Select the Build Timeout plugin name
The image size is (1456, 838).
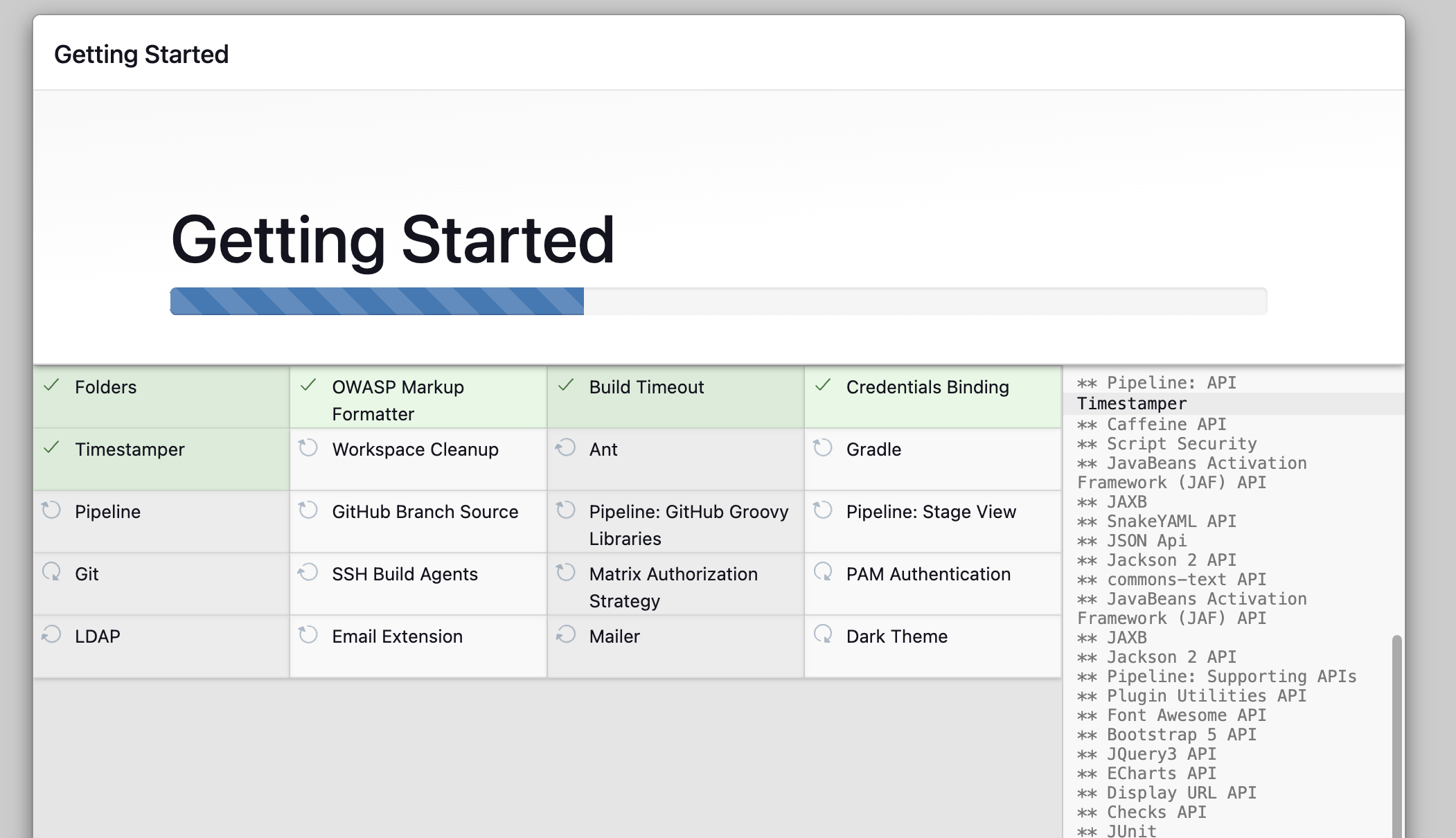point(646,387)
